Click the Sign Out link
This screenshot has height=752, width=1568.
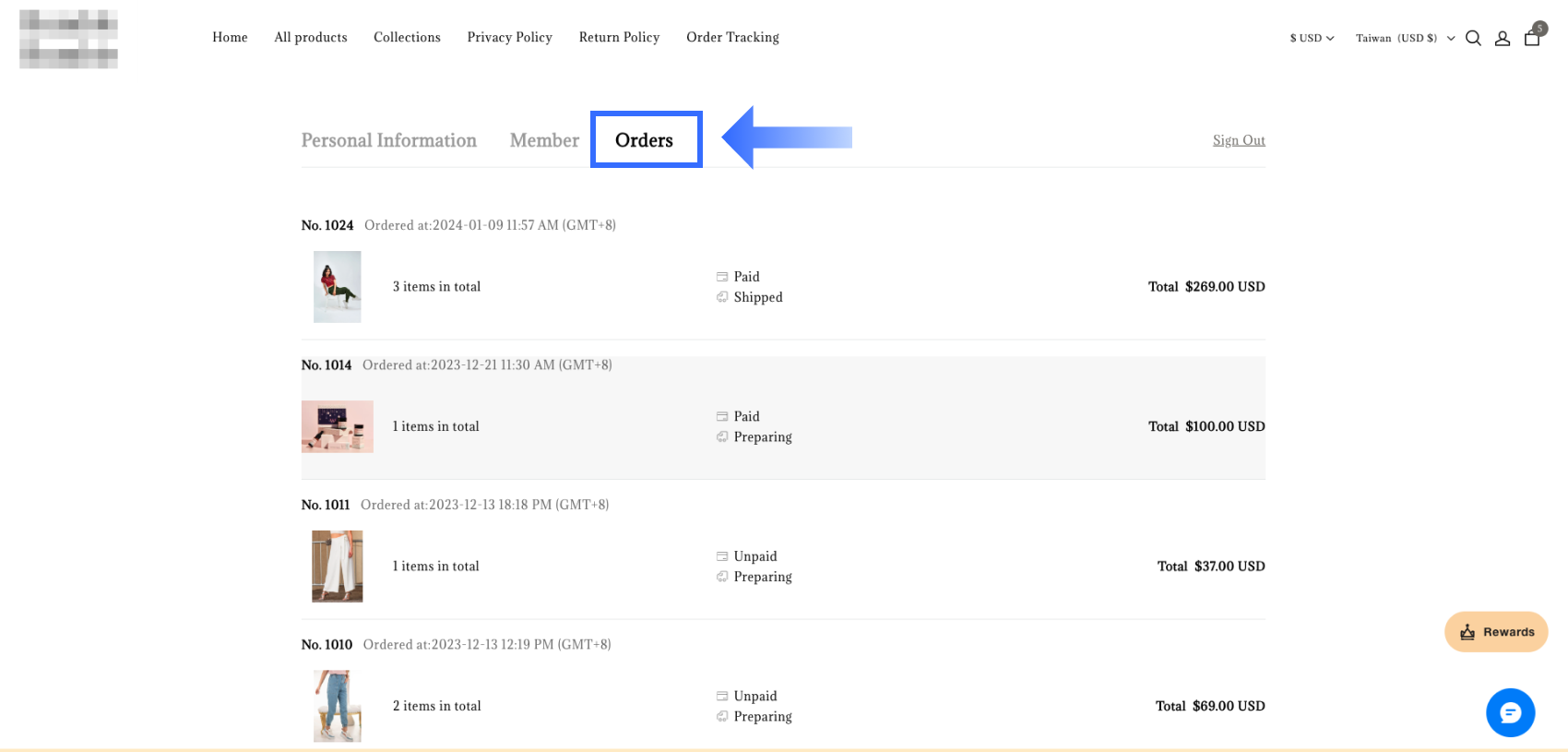tap(1239, 140)
